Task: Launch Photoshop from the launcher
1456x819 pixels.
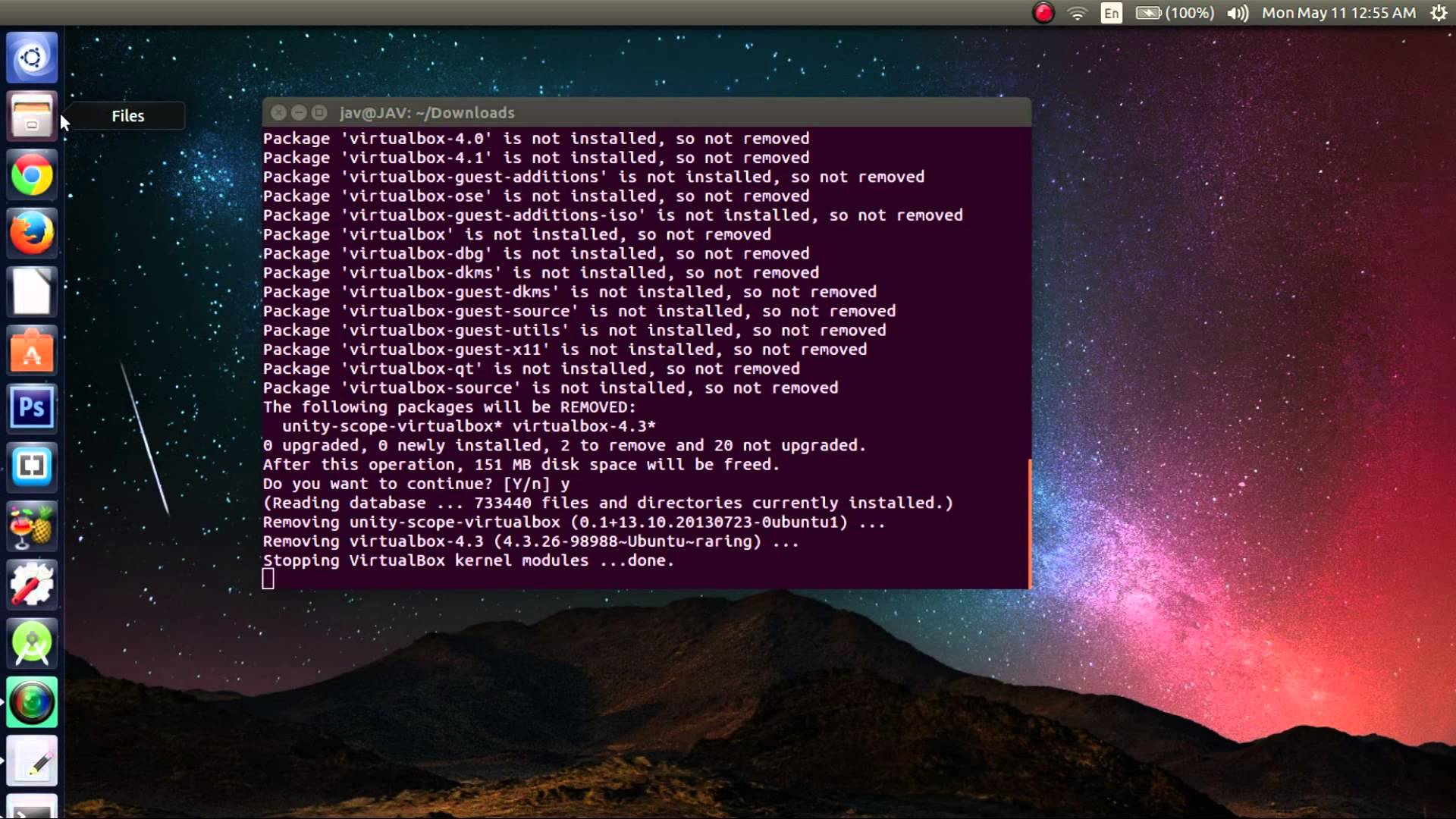Action: [32, 408]
